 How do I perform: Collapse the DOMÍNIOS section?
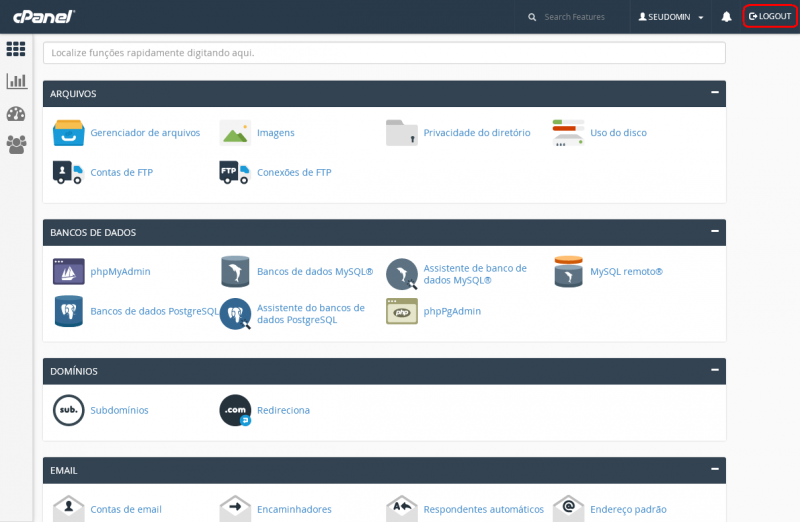715,370
